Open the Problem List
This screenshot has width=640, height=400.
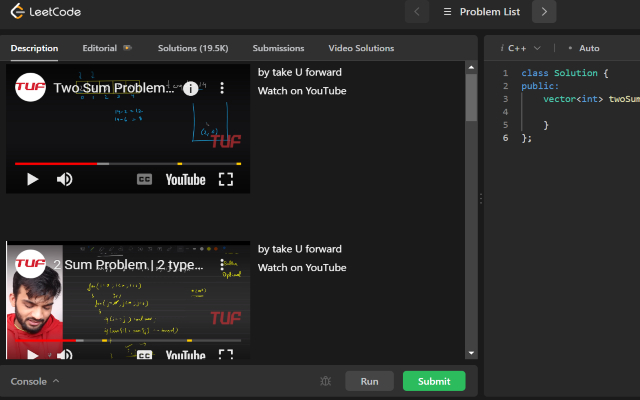click(x=482, y=12)
